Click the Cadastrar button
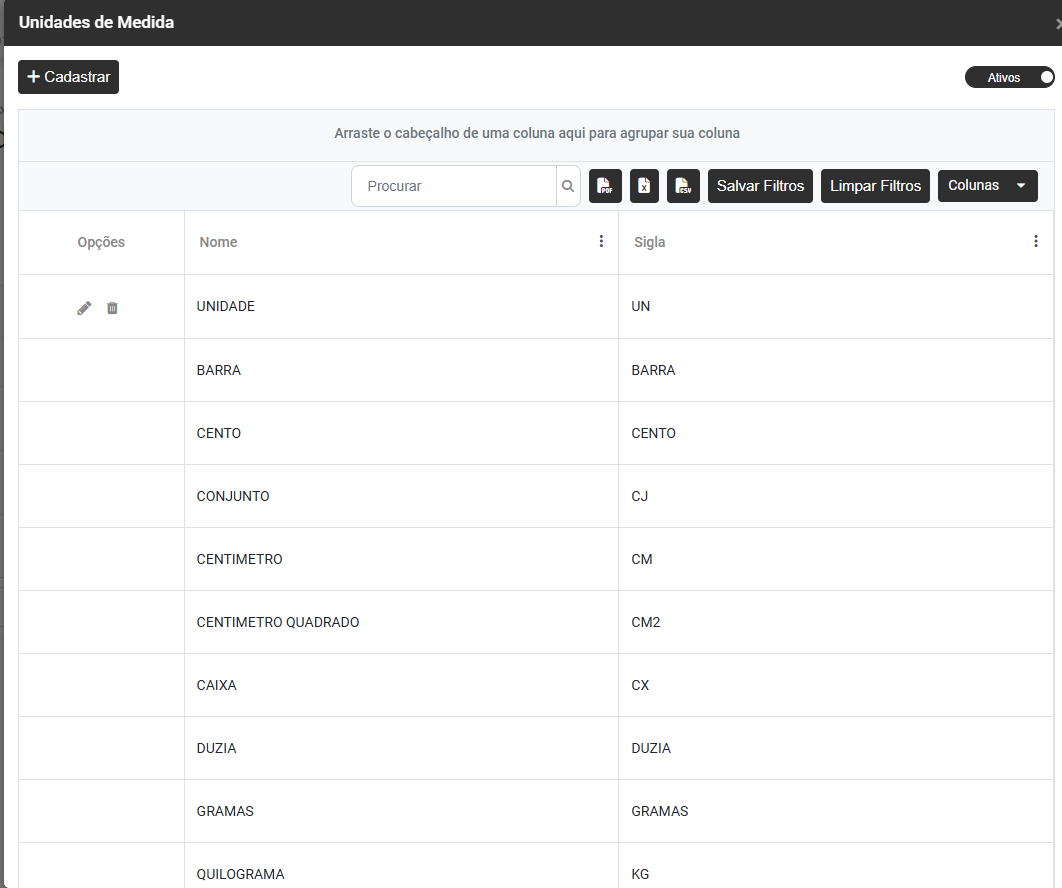Viewport: 1062px width, 888px height. pyautogui.click(x=68, y=77)
